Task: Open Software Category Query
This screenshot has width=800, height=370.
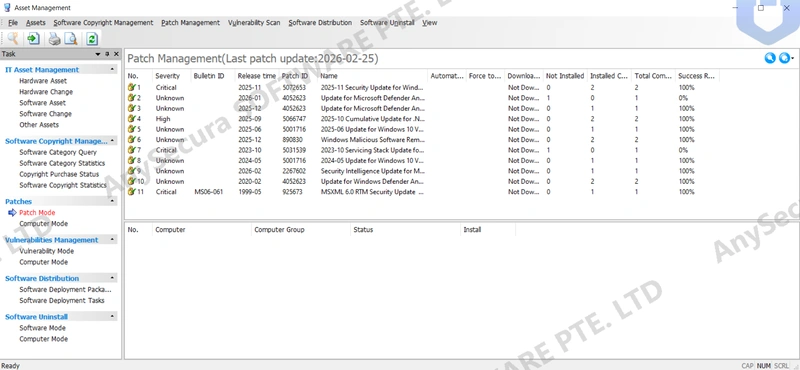Action: pyautogui.click(x=58, y=152)
